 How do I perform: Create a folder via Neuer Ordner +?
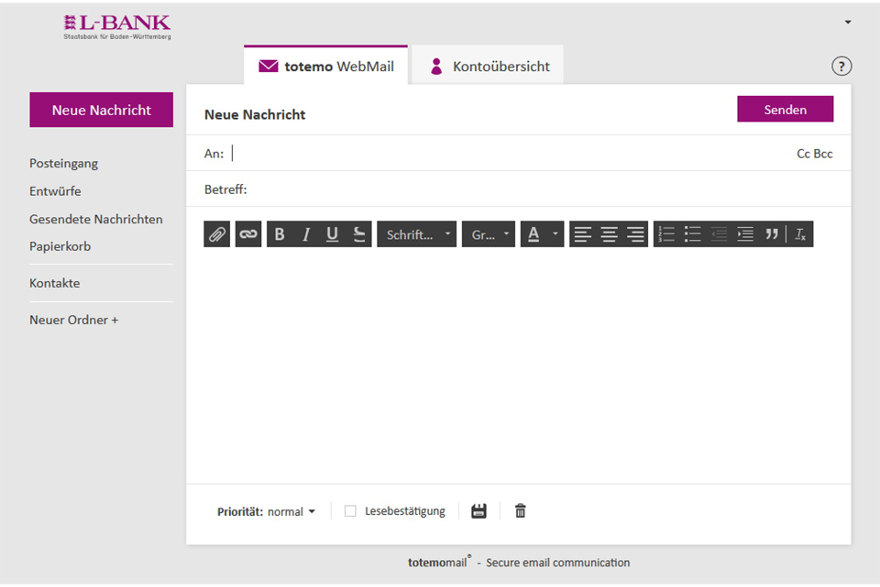(74, 320)
